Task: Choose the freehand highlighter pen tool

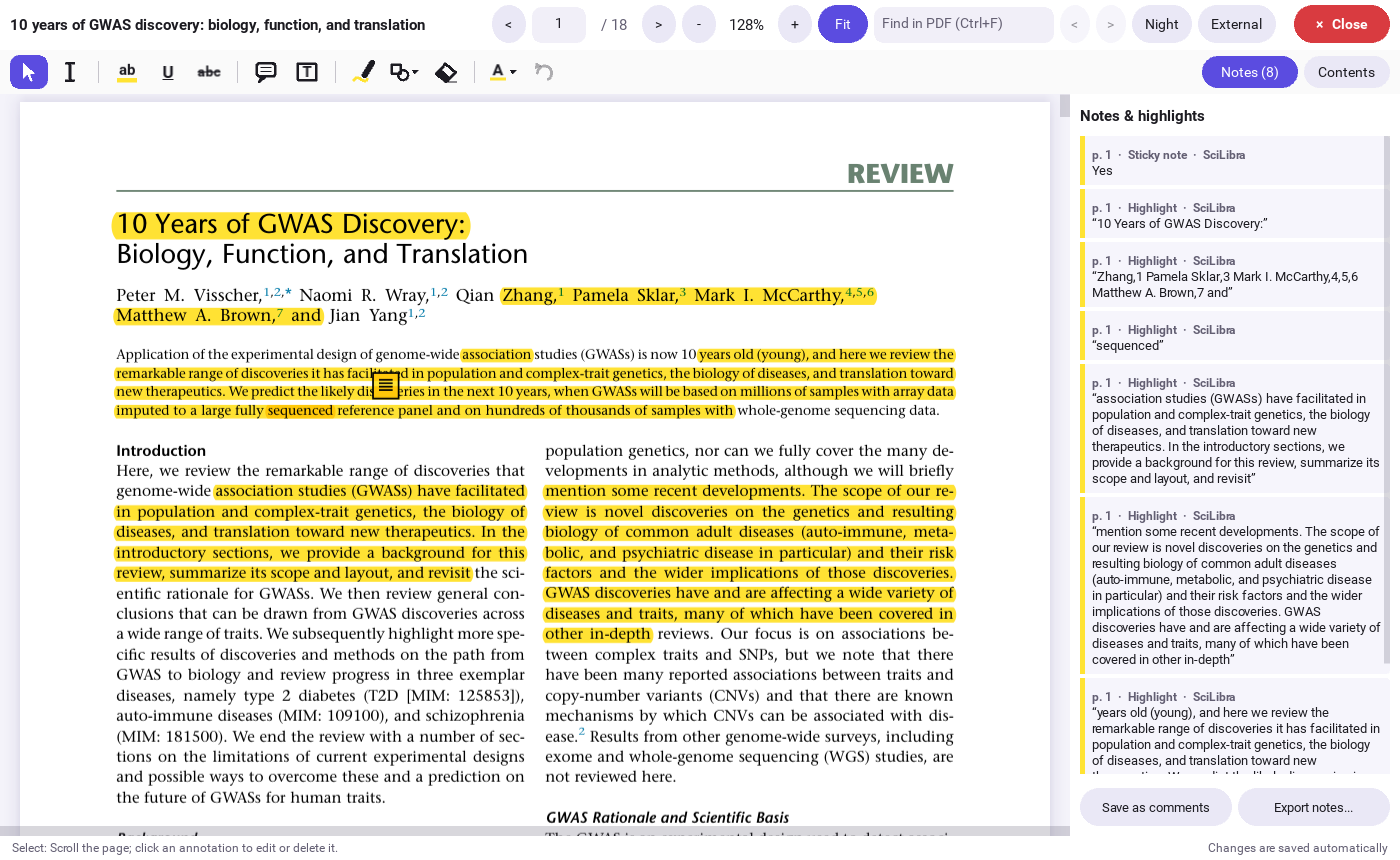Action: click(363, 72)
